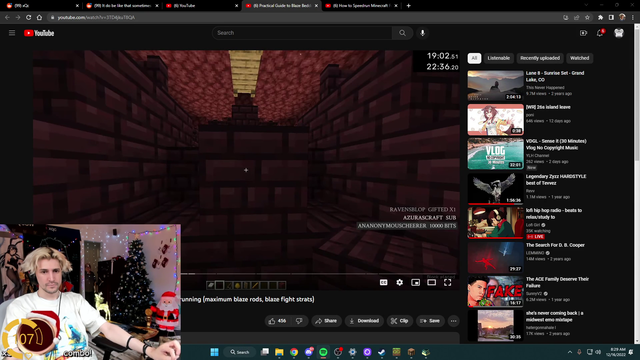Select Recently uploaded filter chip
This screenshot has width=640, height=360.
(540, 58)
